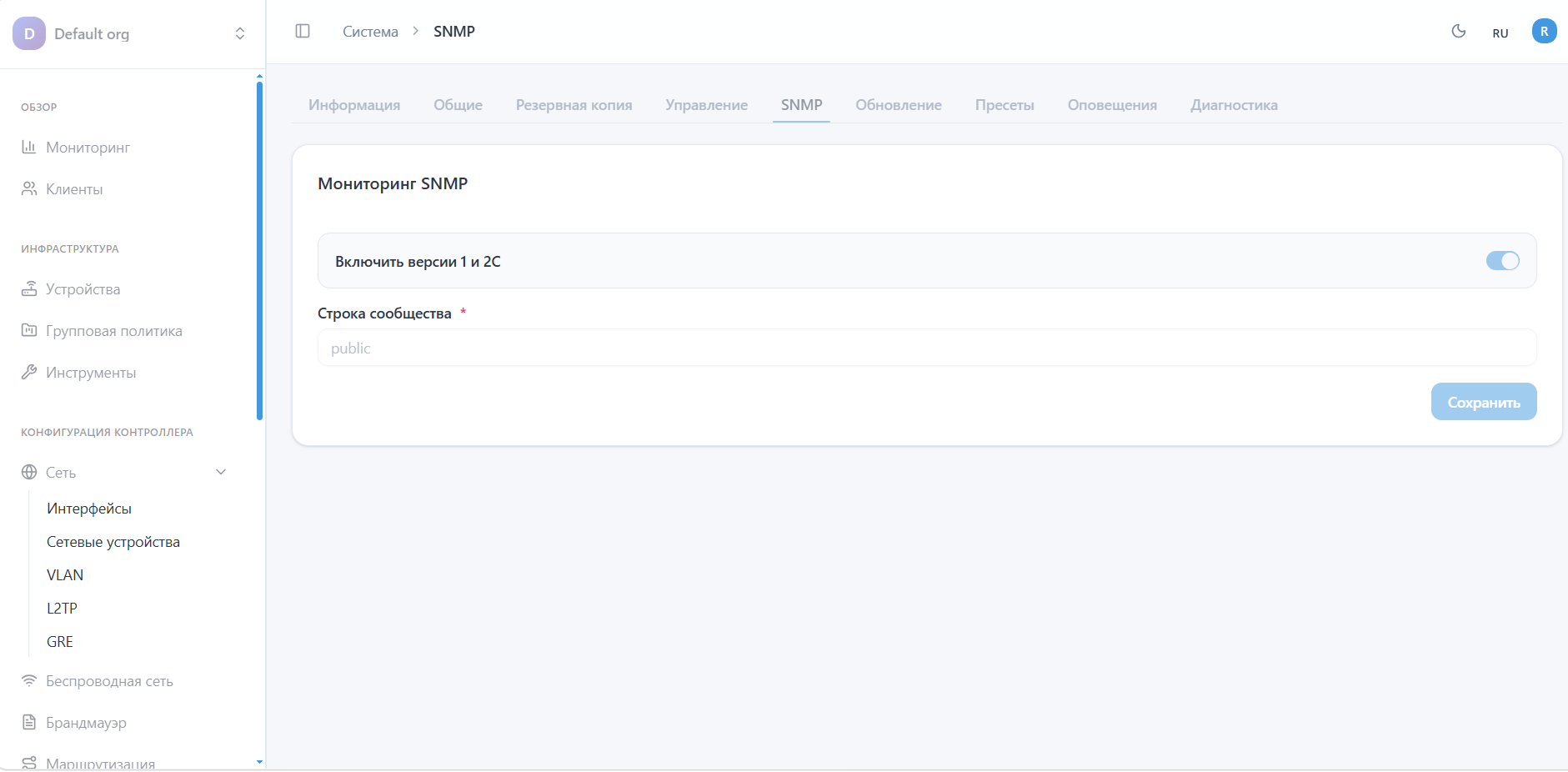
Task: Open Беспроводная сеть wifi section
Action: point(109,681)
